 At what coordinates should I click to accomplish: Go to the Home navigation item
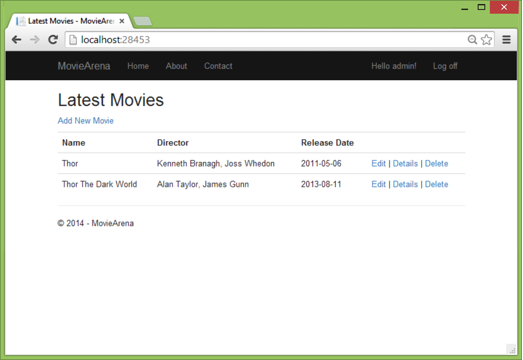pos(138,66)
